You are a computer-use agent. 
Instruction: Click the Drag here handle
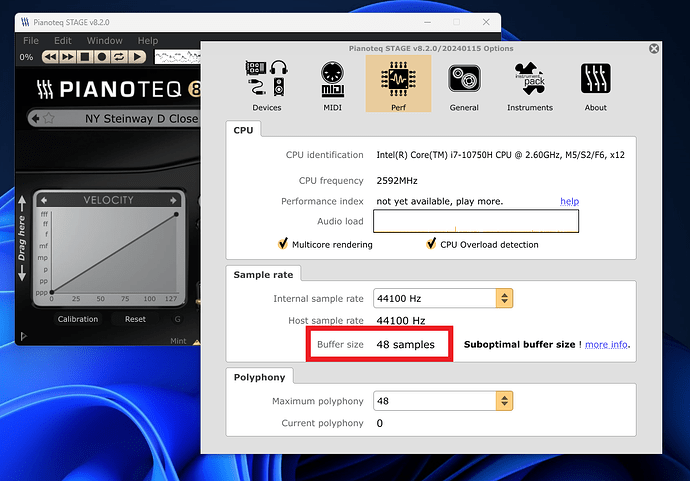(x=22, y=238)
